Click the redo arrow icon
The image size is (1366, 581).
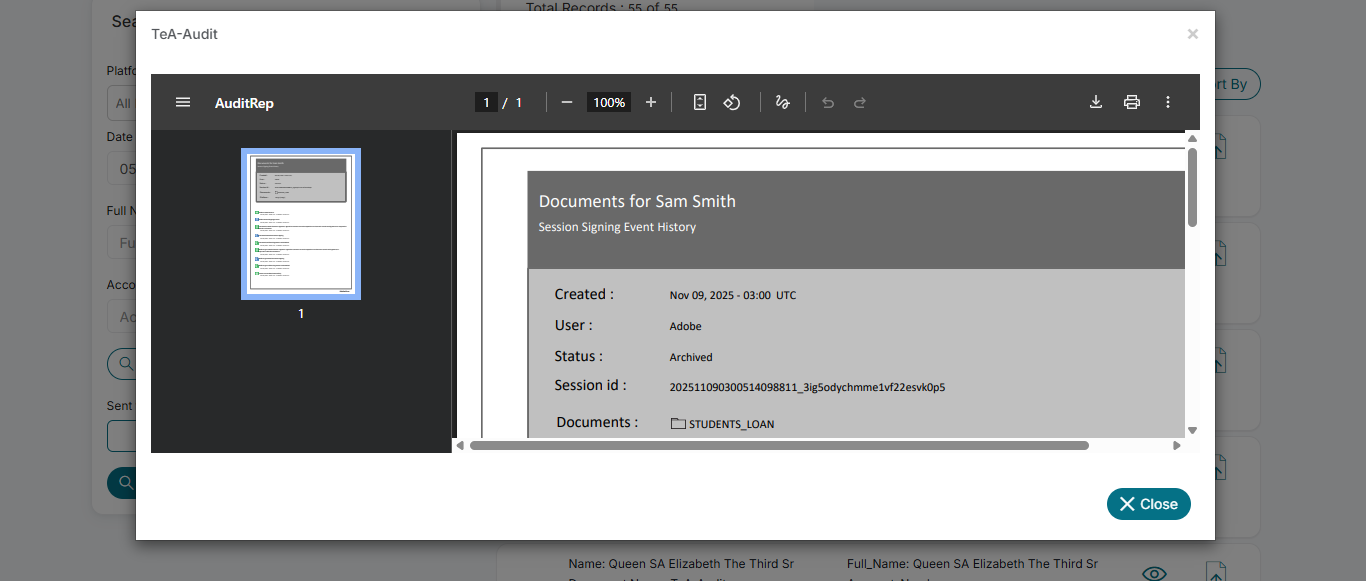pyautogui.click(x=860, y=102)
